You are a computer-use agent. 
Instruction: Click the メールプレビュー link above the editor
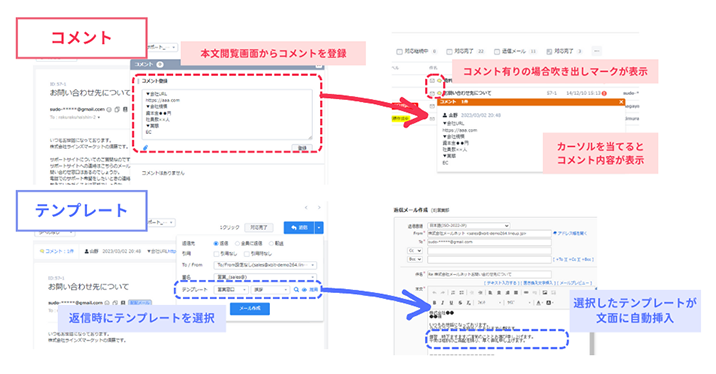point(574,283)
